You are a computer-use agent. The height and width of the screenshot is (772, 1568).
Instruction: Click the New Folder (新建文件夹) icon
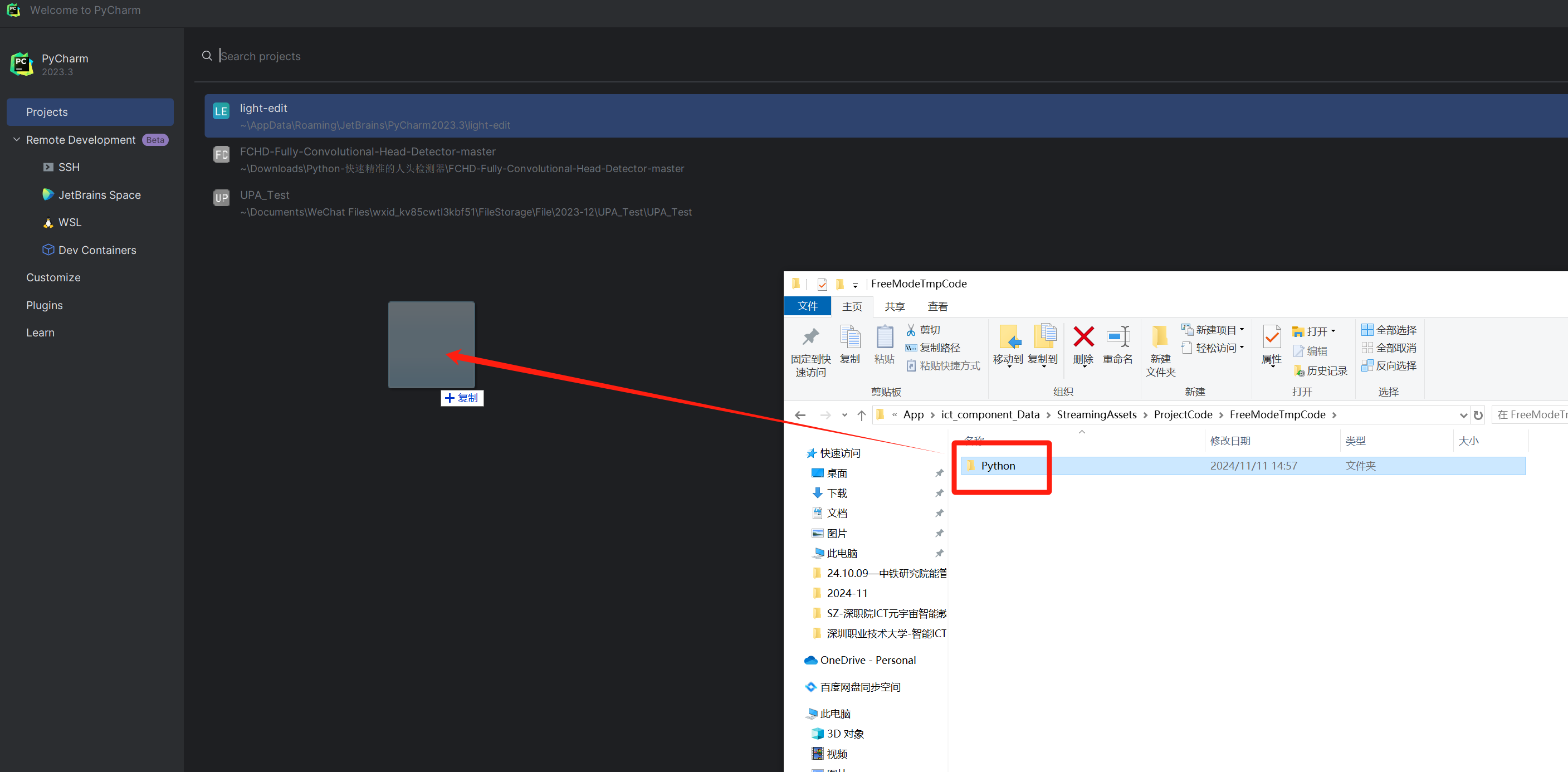click(x=1160, y=336)
